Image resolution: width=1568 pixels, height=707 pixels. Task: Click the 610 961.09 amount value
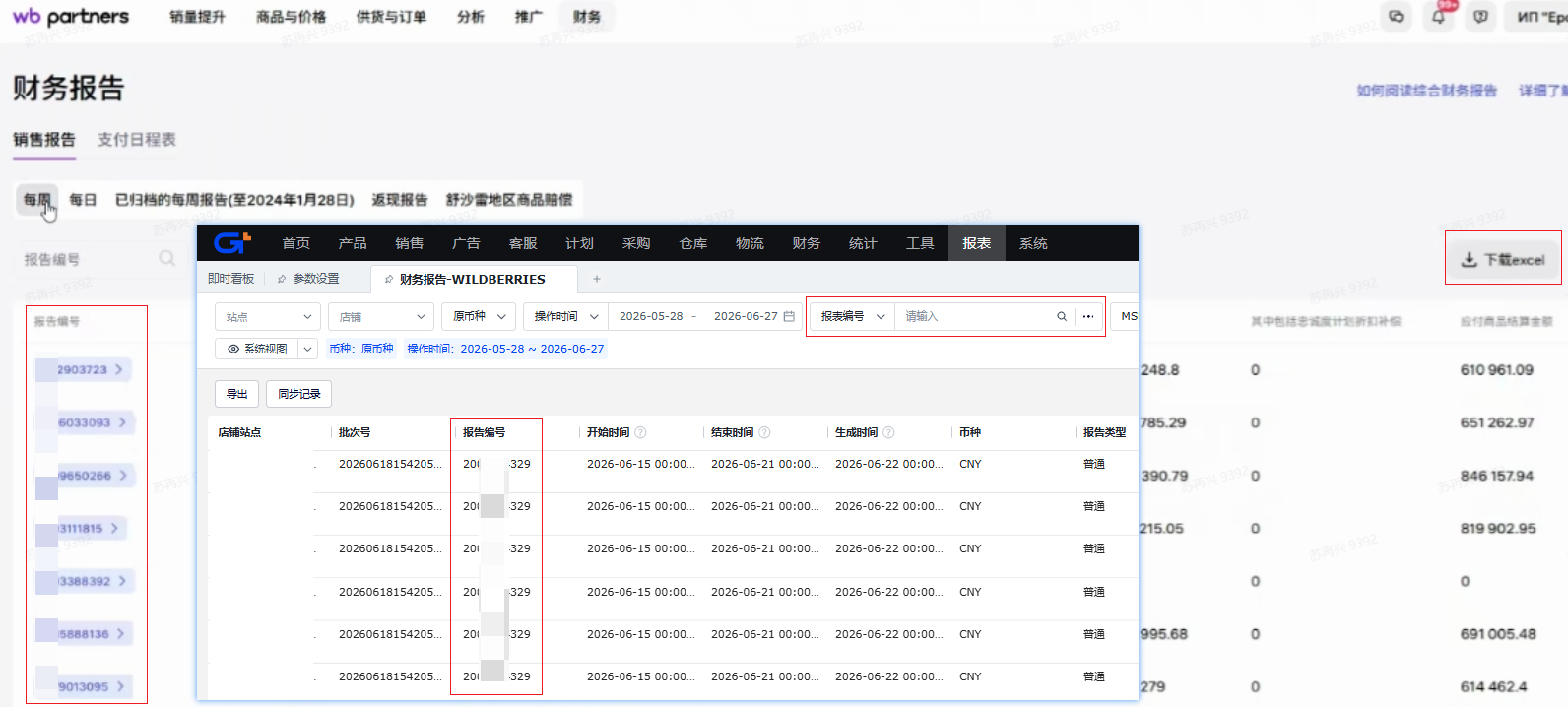(1496, 370)
